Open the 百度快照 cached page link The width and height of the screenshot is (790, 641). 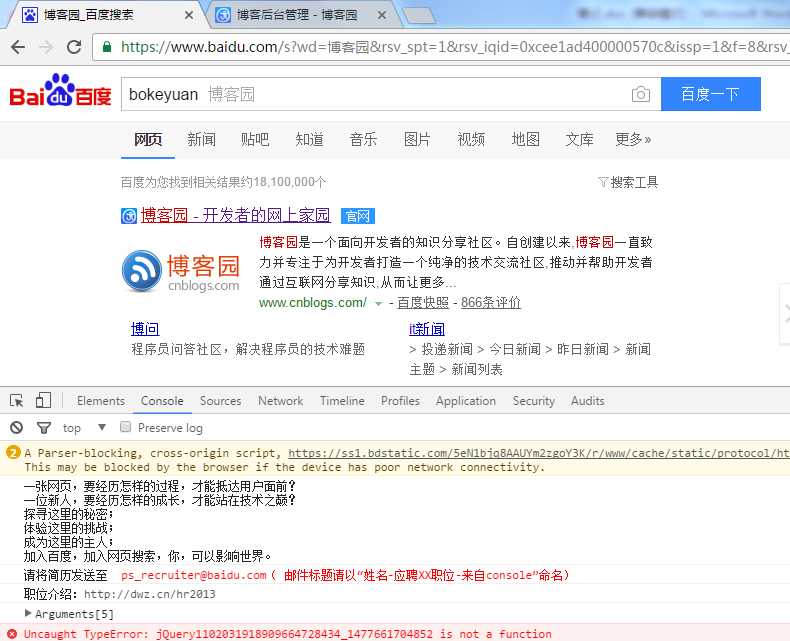[423, 303]
